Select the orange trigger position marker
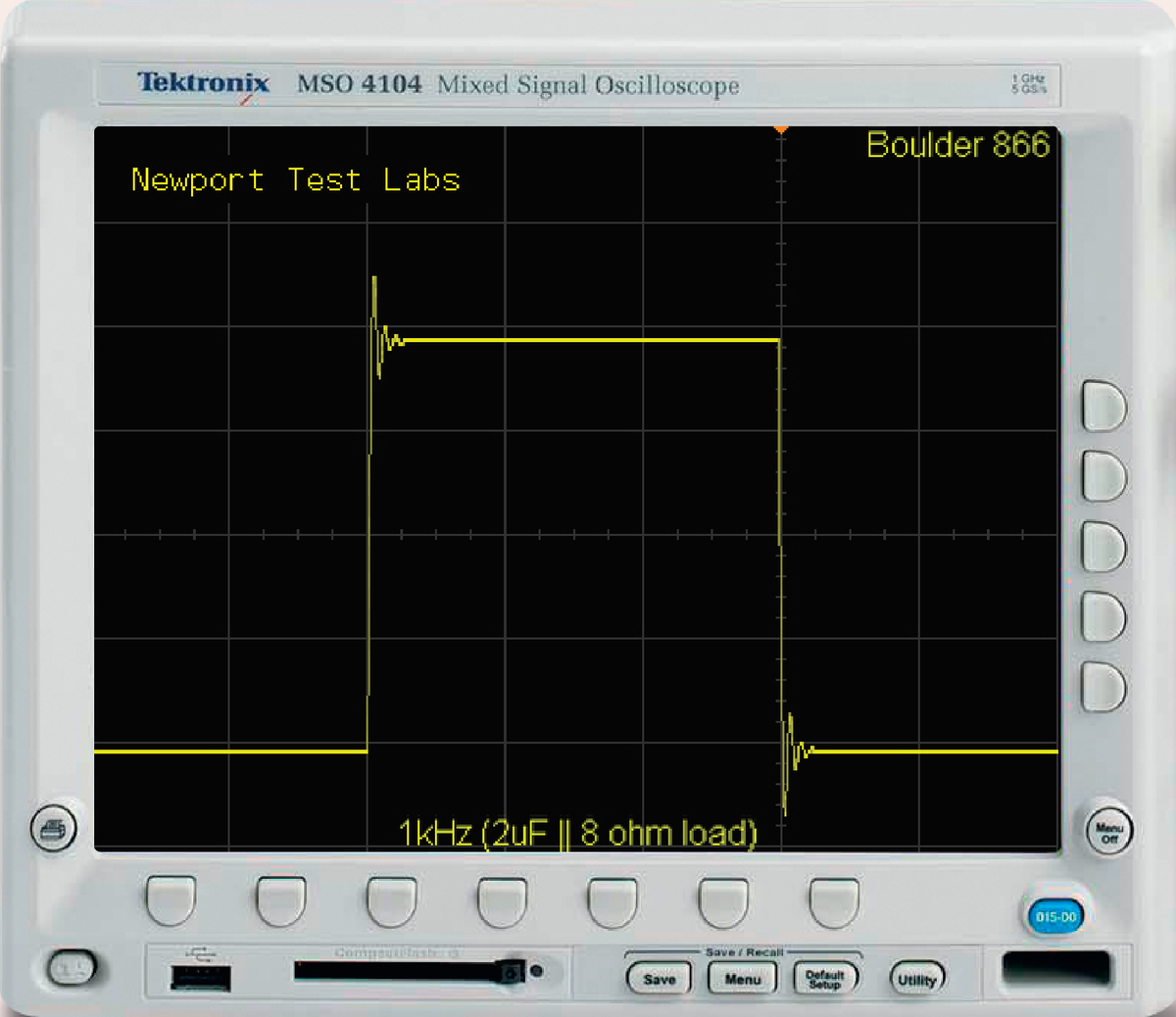Viewport: 1176px width, 1017px height. (x=781, y=130)
